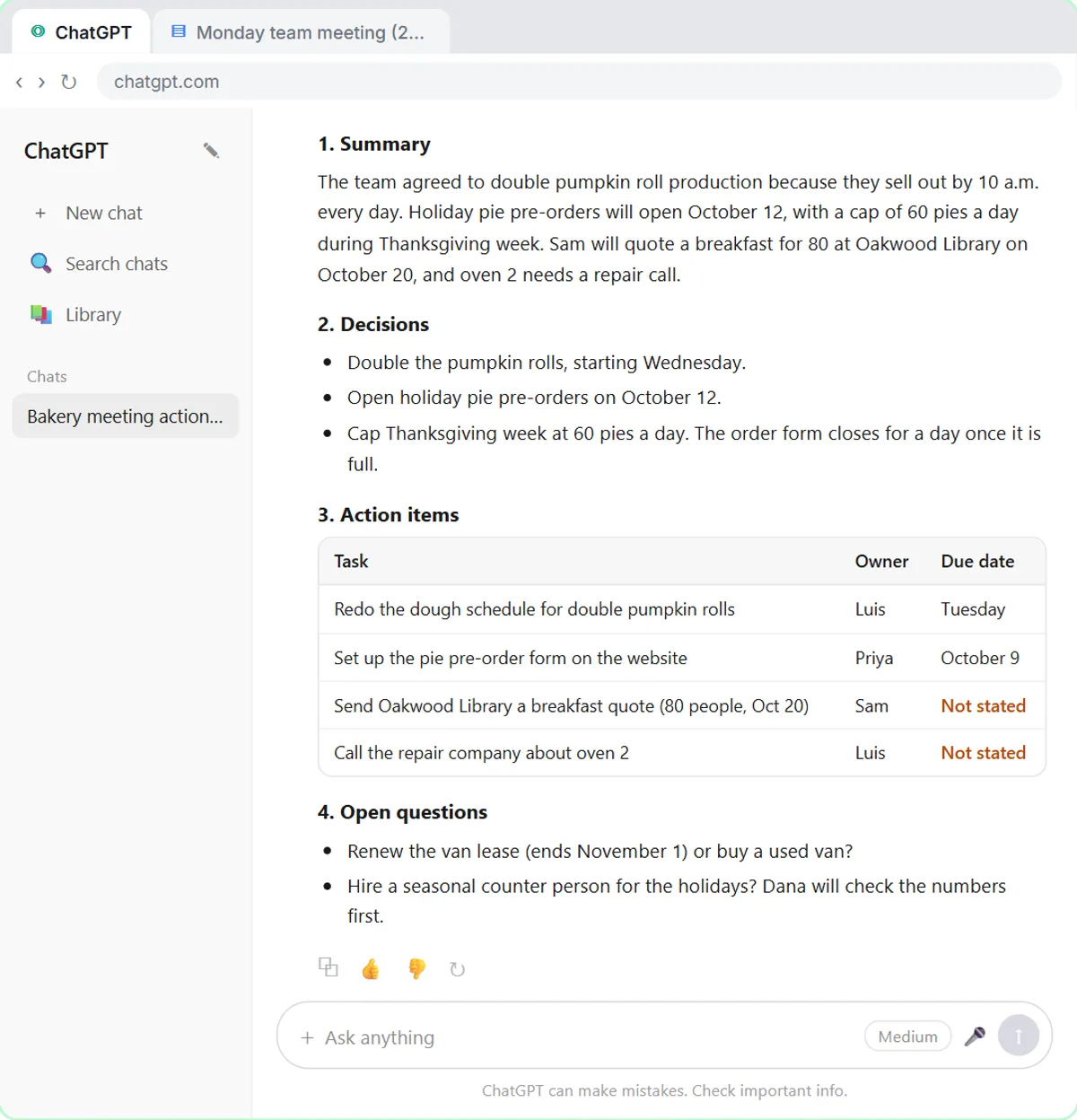This screenshot has width=1077, height=1120.
Task: Click the Due date column header
Action: 977,562
